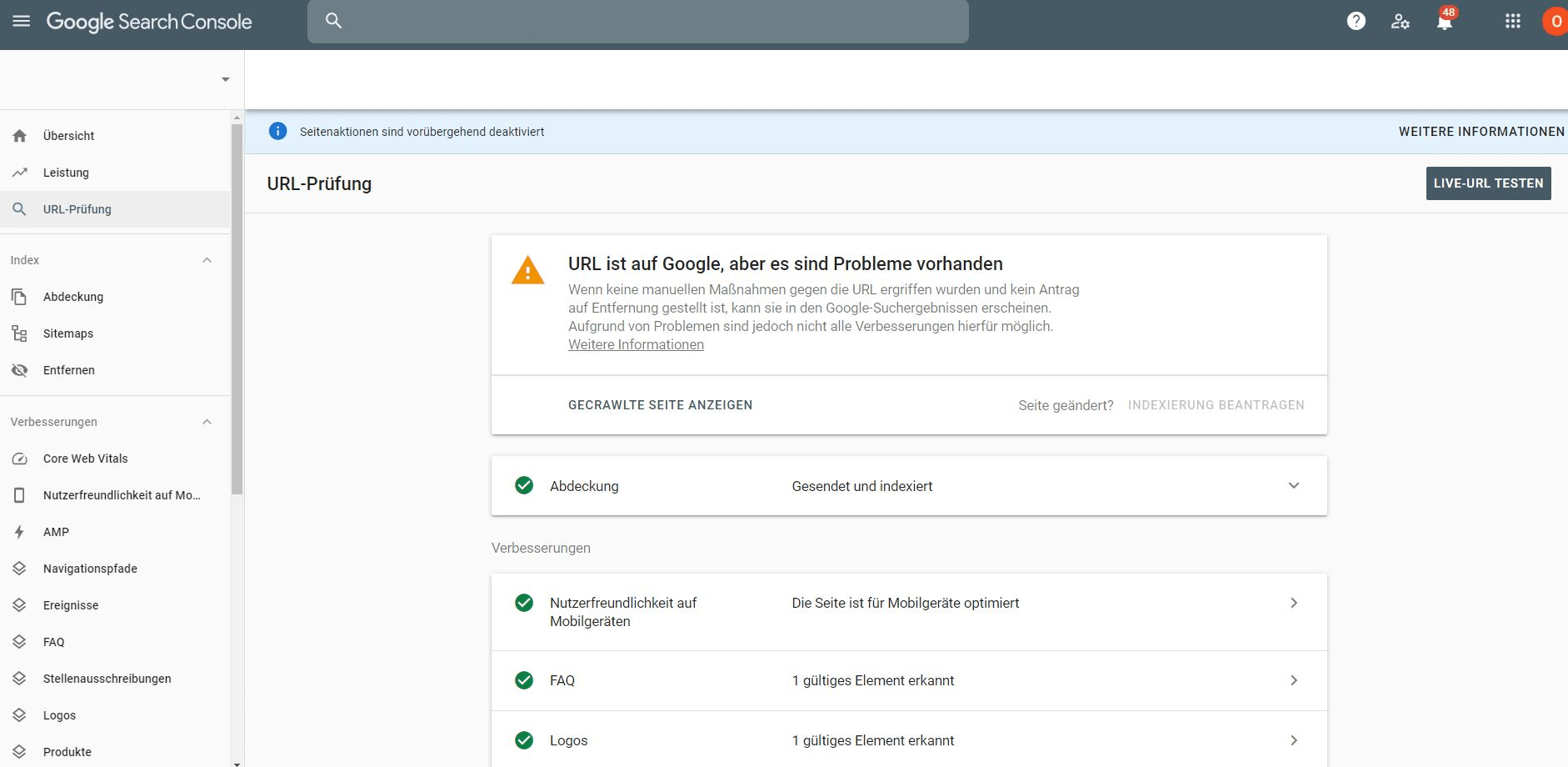Click GECRAWLTE SEITE ANZEIGEN

click(x=660, y=405)
